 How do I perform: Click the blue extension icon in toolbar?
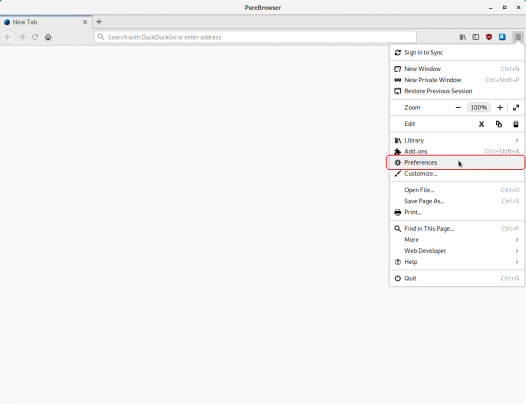pos(502,37)
